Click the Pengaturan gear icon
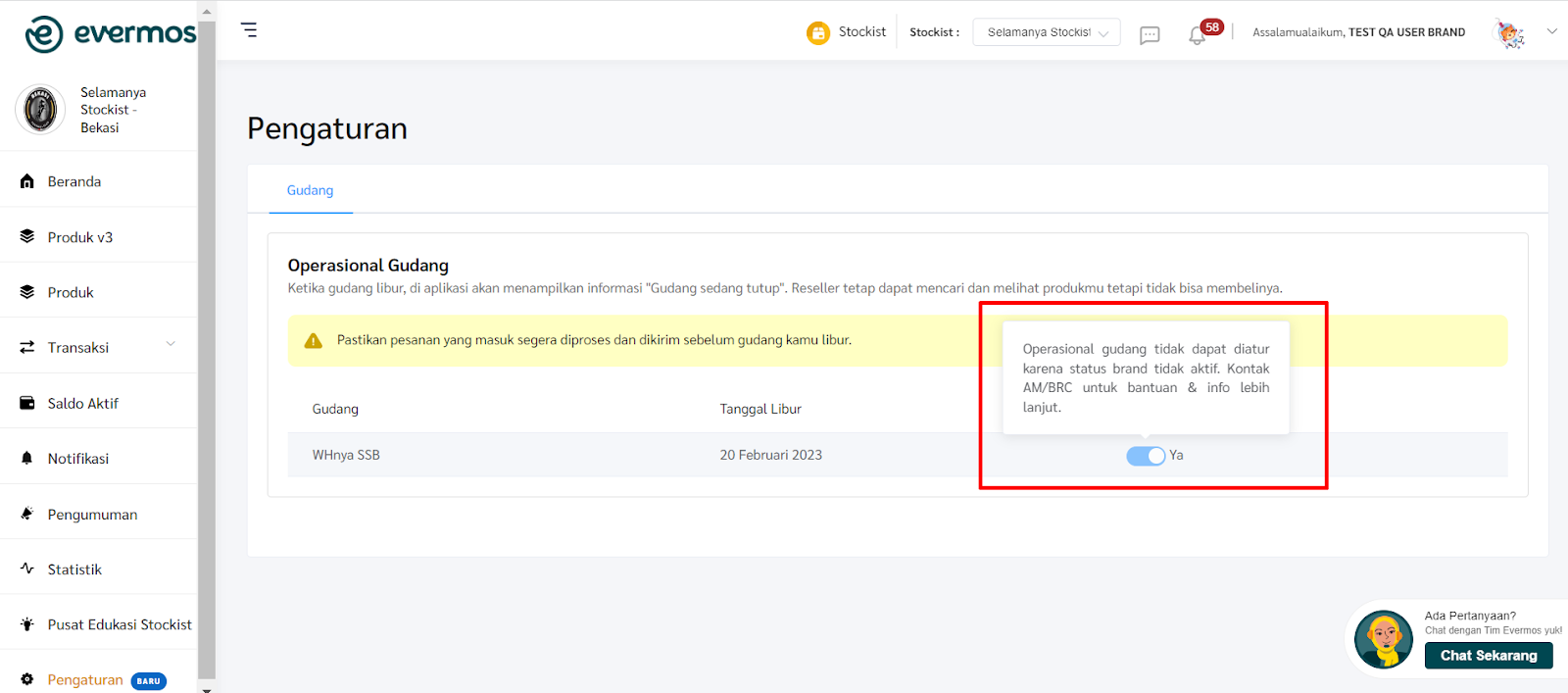The height and width of the screenshot is (693, 1568). [27, 679]
